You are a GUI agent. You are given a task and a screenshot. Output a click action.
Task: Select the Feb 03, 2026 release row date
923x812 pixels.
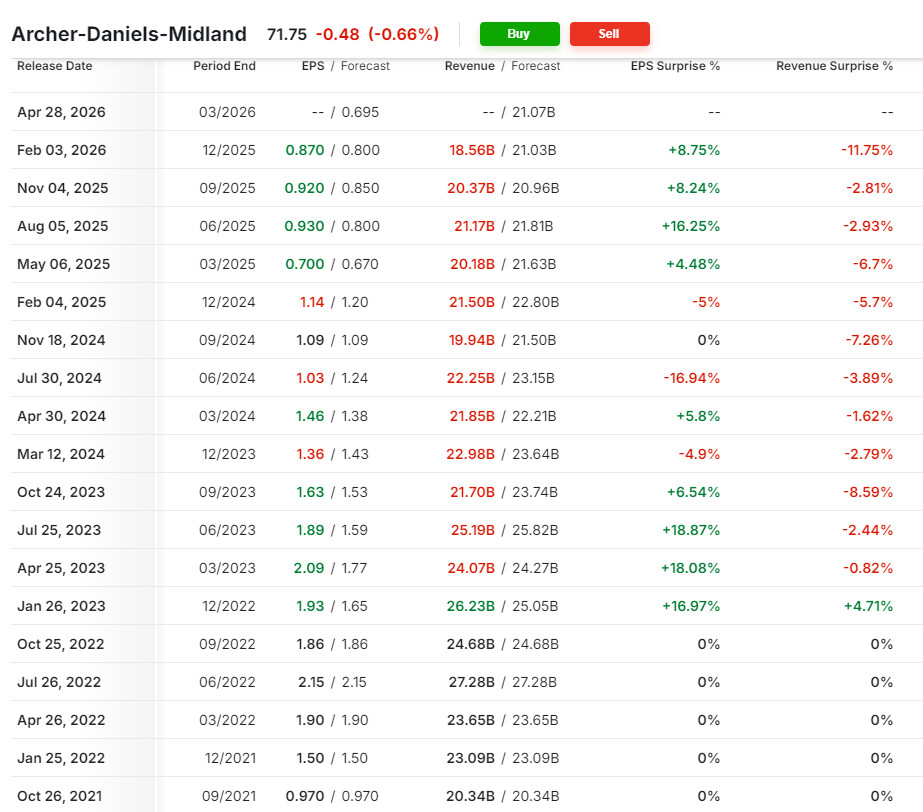coord(61,150)
